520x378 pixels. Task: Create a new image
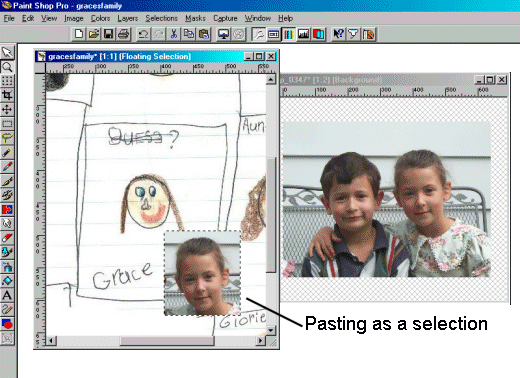pos(79,34)
